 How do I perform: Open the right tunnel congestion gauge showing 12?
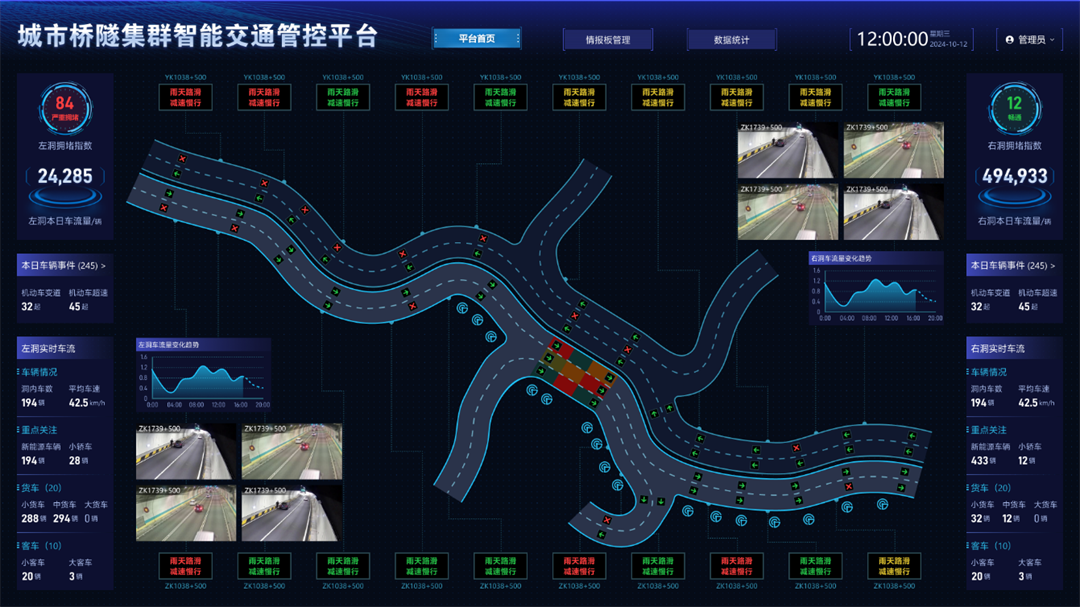[1014, 107]
